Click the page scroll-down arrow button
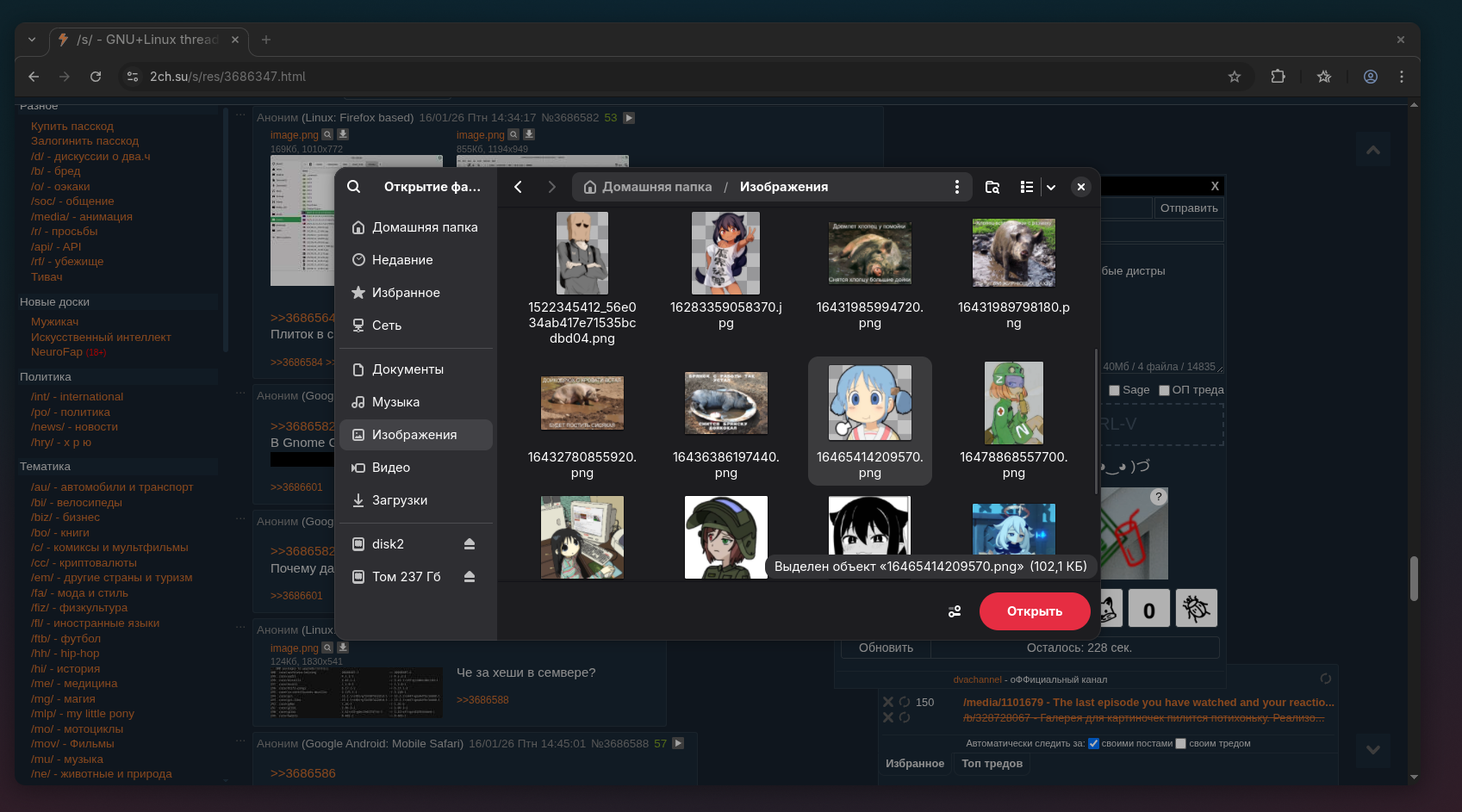Image resolution: width=1462 pixels, height=812 pixels. [x=1373, y=749]
